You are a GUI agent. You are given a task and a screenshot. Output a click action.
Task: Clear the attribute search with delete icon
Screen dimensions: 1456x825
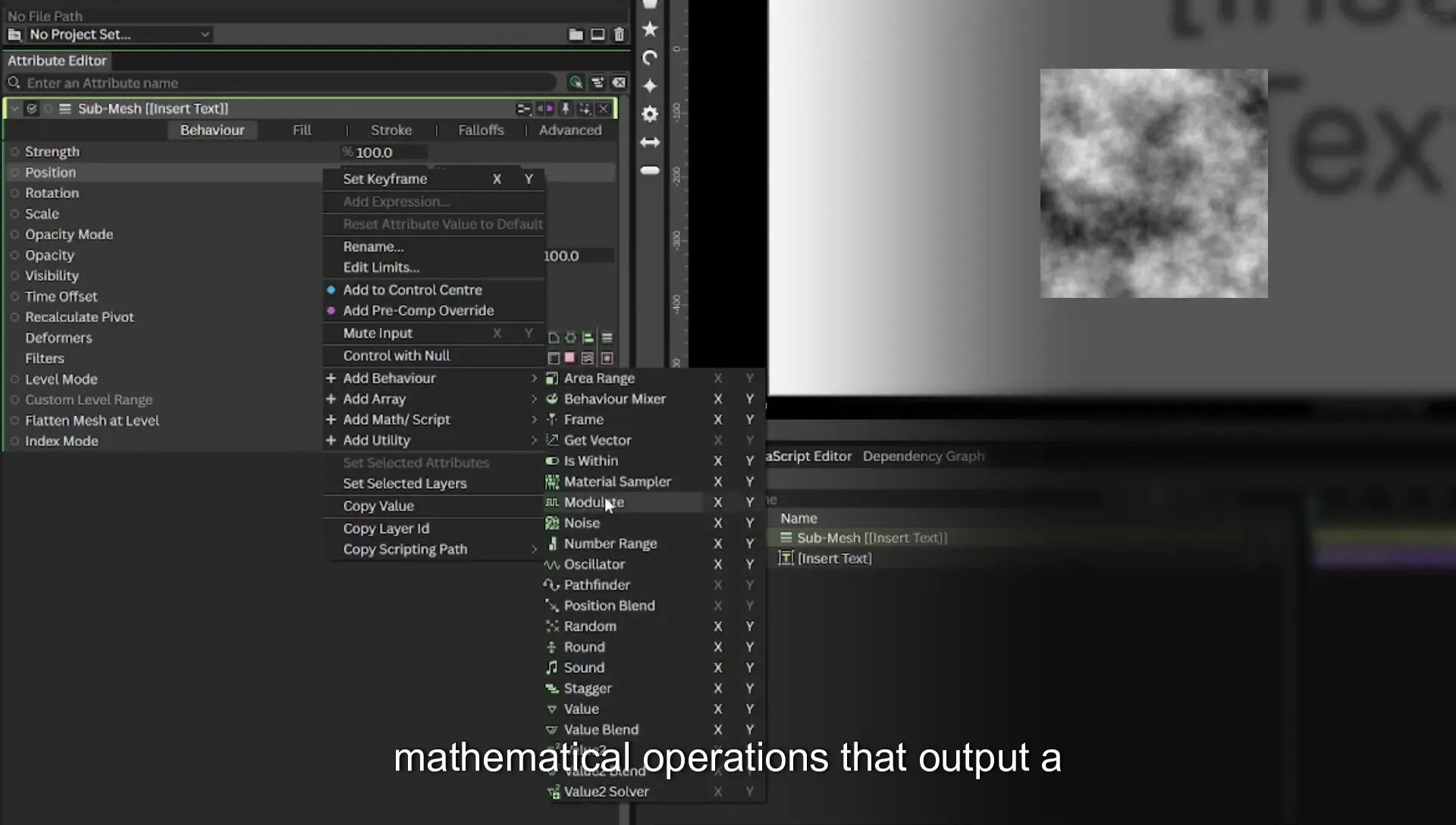pyautogui.click(x=619, y=83)
